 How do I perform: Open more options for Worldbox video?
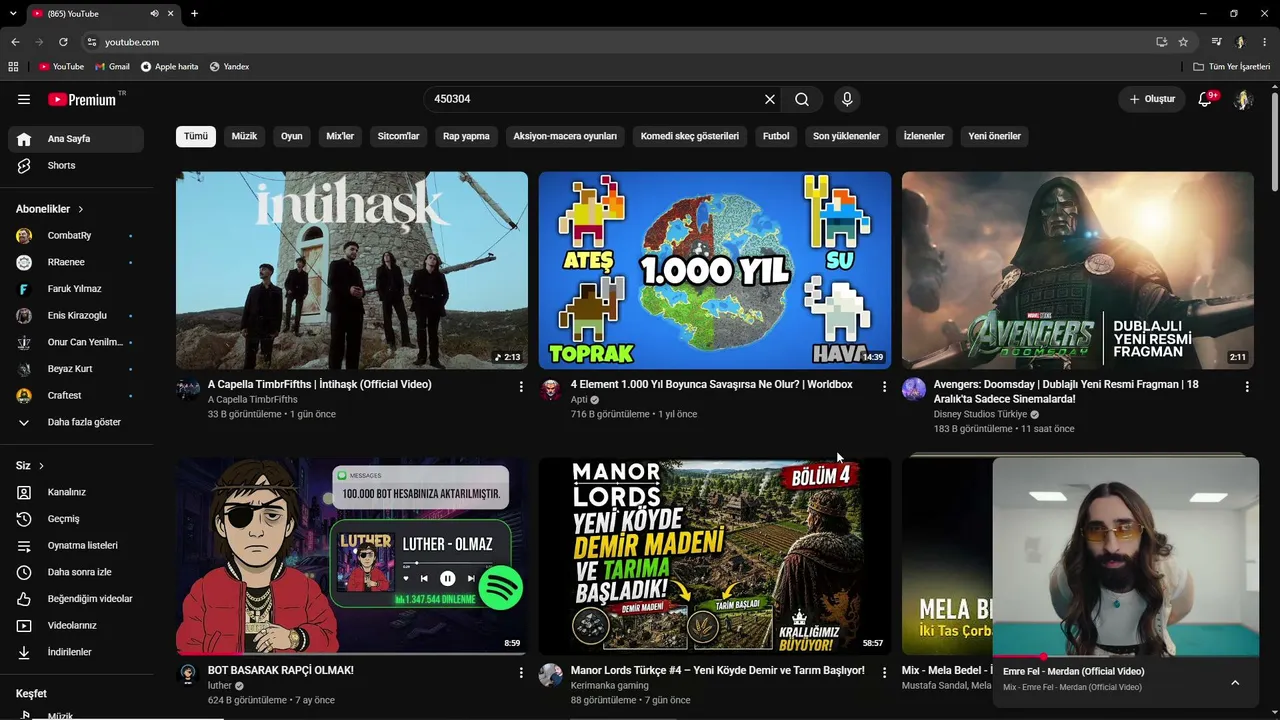click(x=884, y=387)
